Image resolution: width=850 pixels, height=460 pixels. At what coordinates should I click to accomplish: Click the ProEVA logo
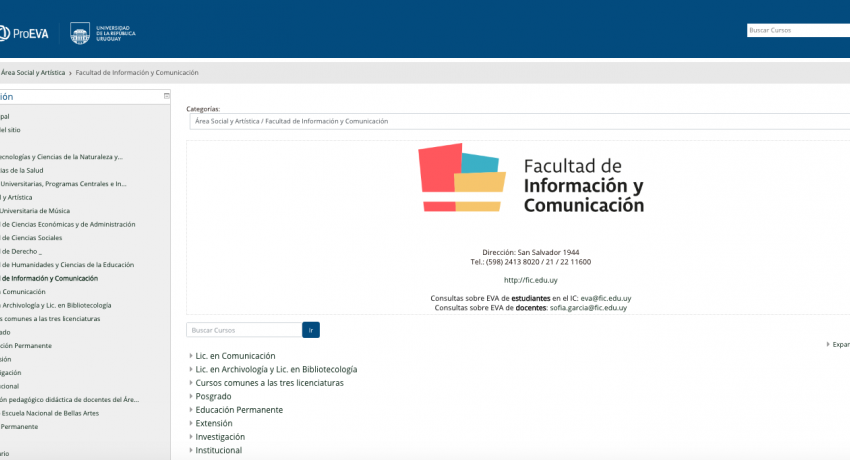click(x=24, y=34)
